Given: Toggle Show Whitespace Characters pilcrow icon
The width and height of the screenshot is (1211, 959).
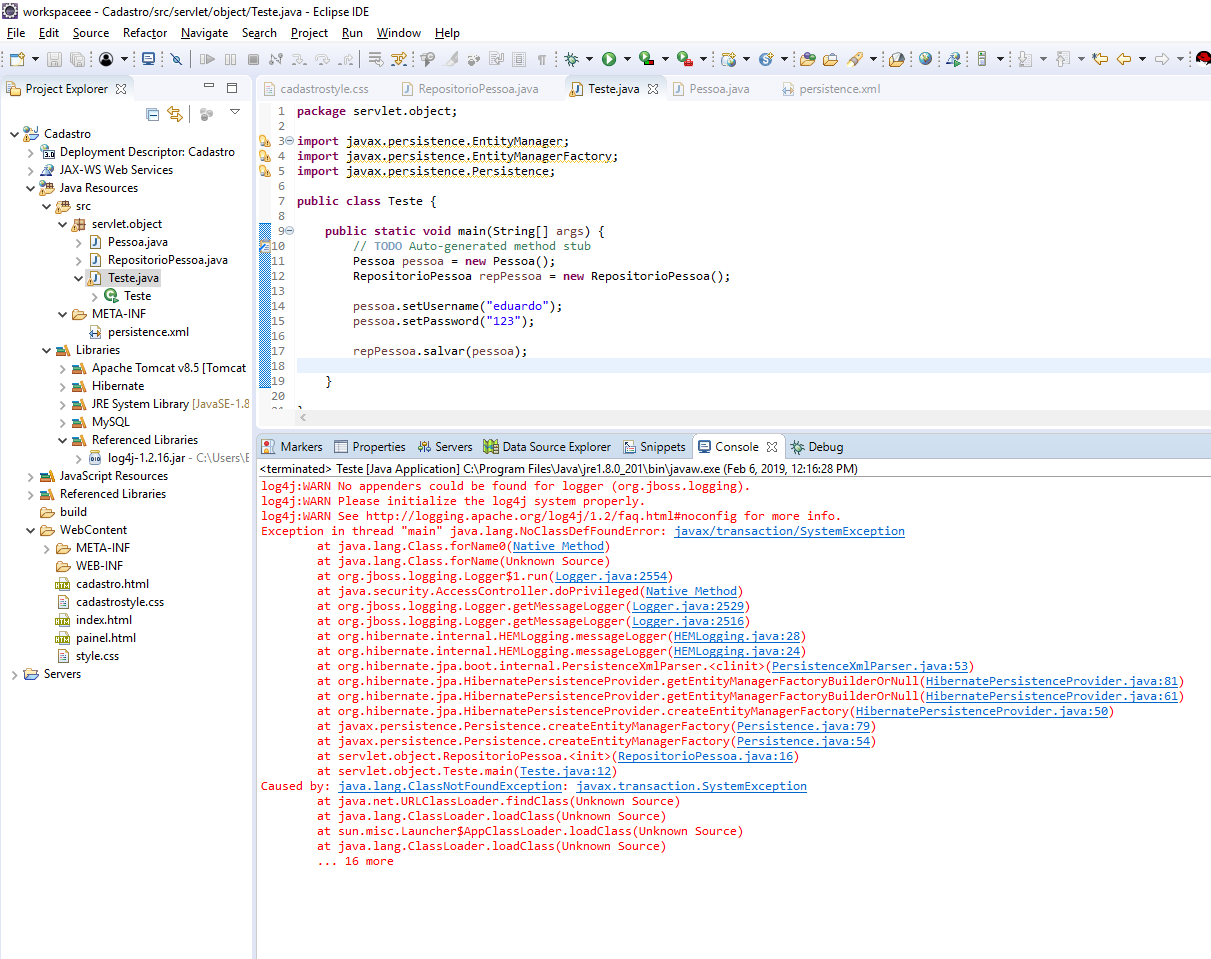Looking at the screenshot, I should click(541, 59).
